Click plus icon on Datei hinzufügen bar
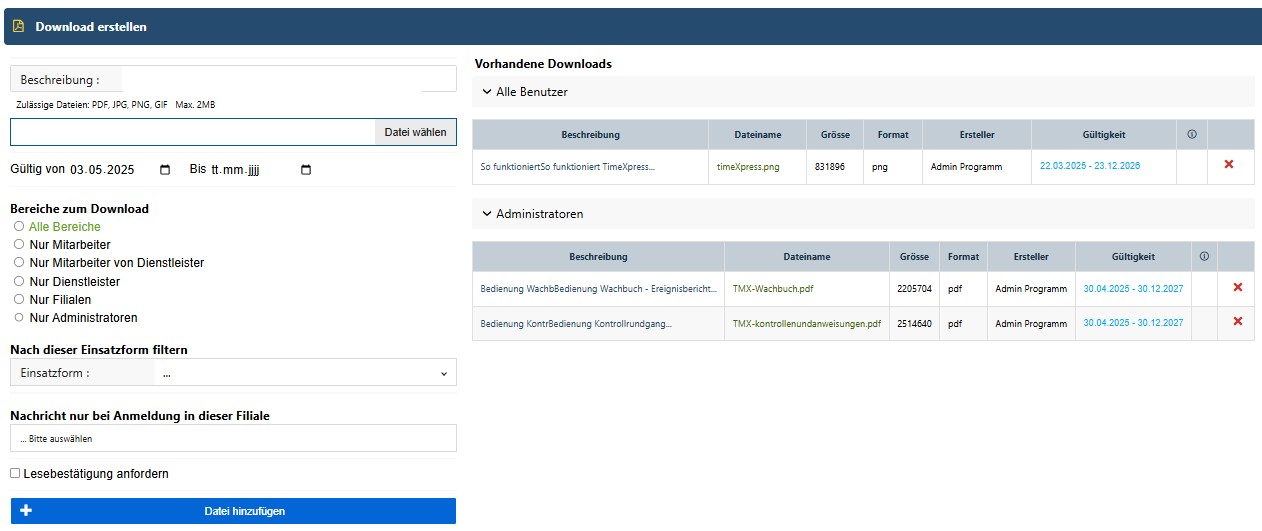Viewport: 1262px width, 531px height. (27, 511)
